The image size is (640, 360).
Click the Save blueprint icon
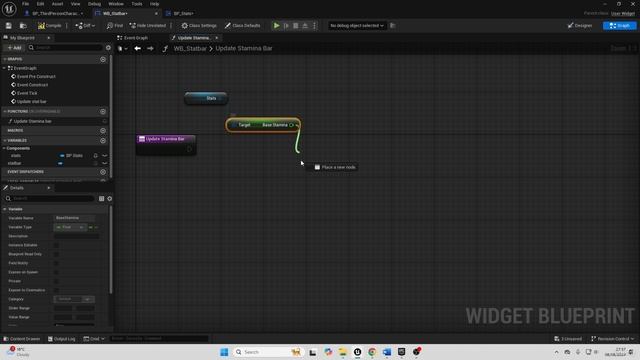pyautogui.click(x=9, y=26)
